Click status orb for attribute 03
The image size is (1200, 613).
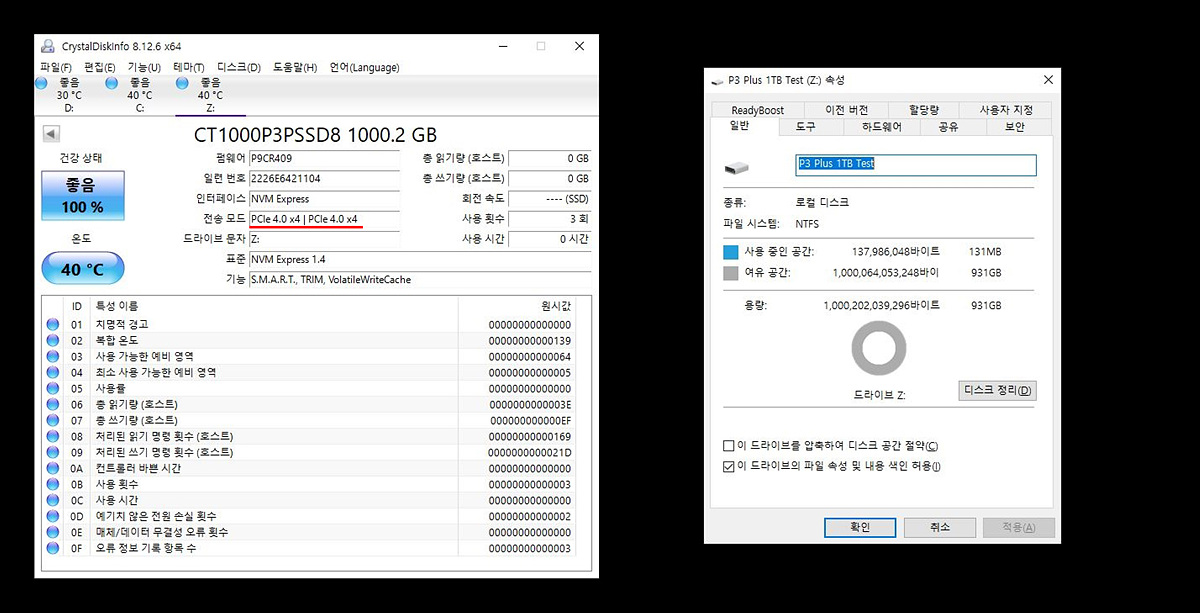[53, 357]
